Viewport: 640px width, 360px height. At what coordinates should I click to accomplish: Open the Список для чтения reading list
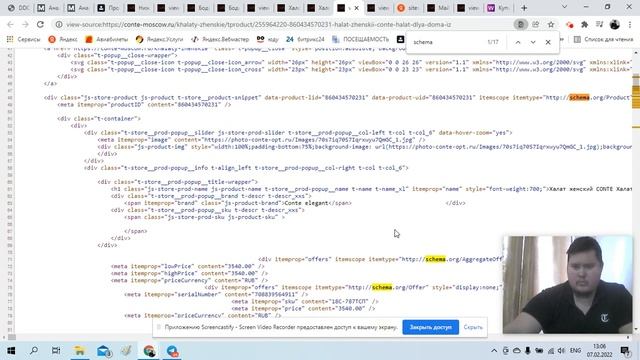point(603,40)
